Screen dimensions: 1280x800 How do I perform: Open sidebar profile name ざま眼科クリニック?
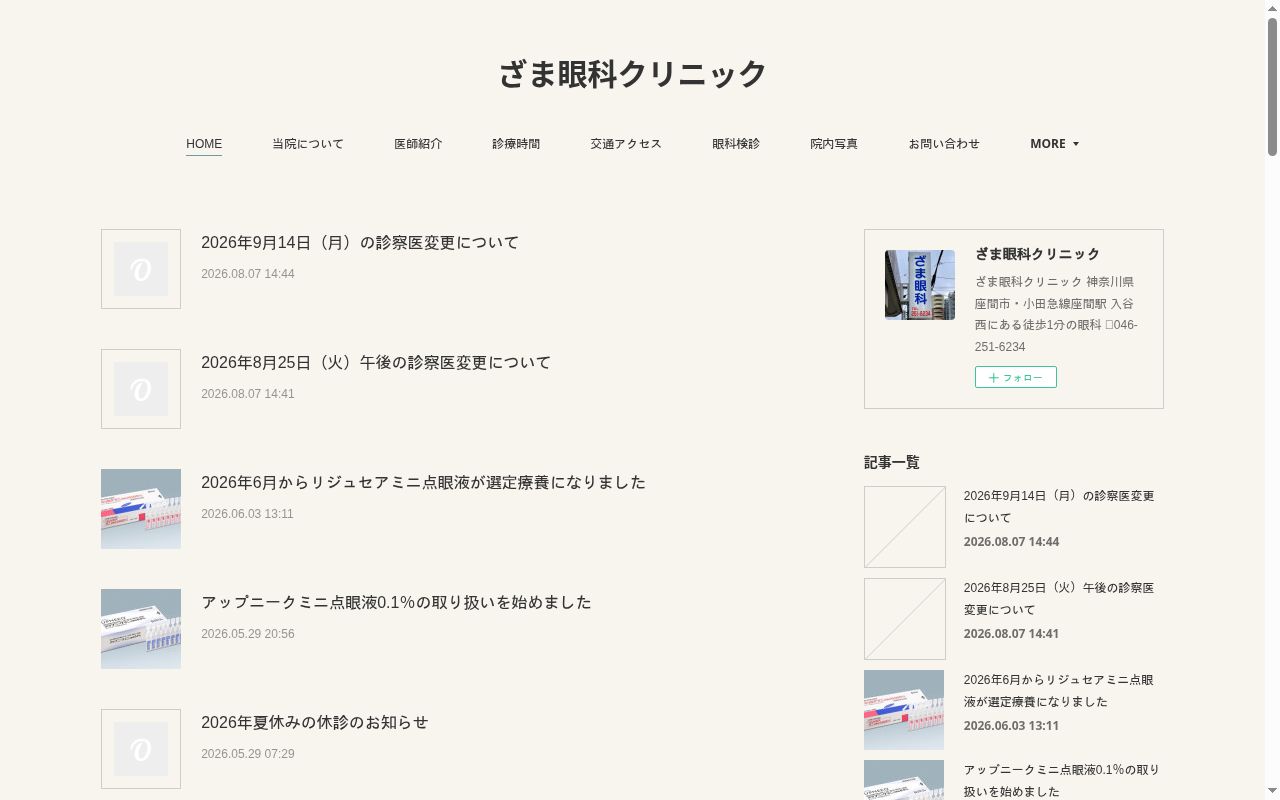[1037, 254]
